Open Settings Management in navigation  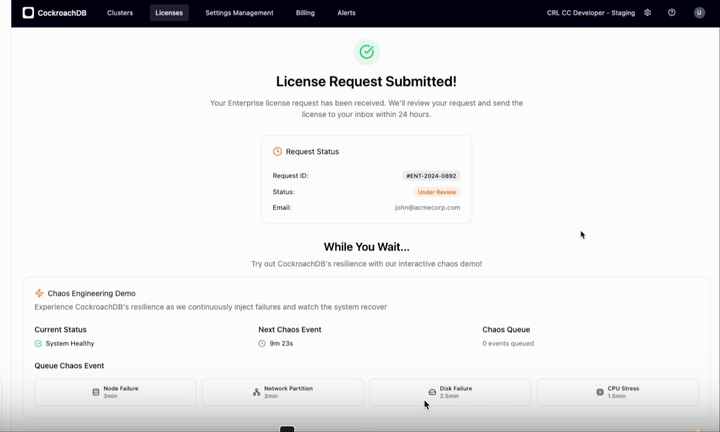(239, 13)
